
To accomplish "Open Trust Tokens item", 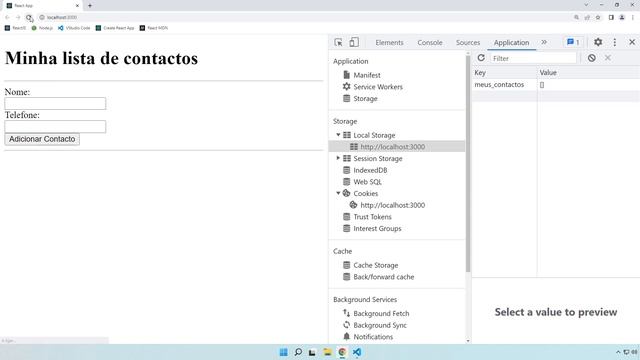I will [x=367, y=217].
